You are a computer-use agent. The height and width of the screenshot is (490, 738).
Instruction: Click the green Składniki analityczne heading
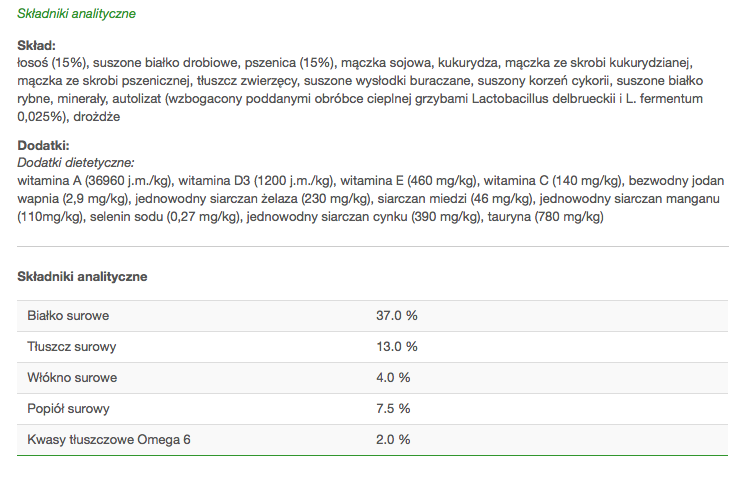tap(76, 14)
